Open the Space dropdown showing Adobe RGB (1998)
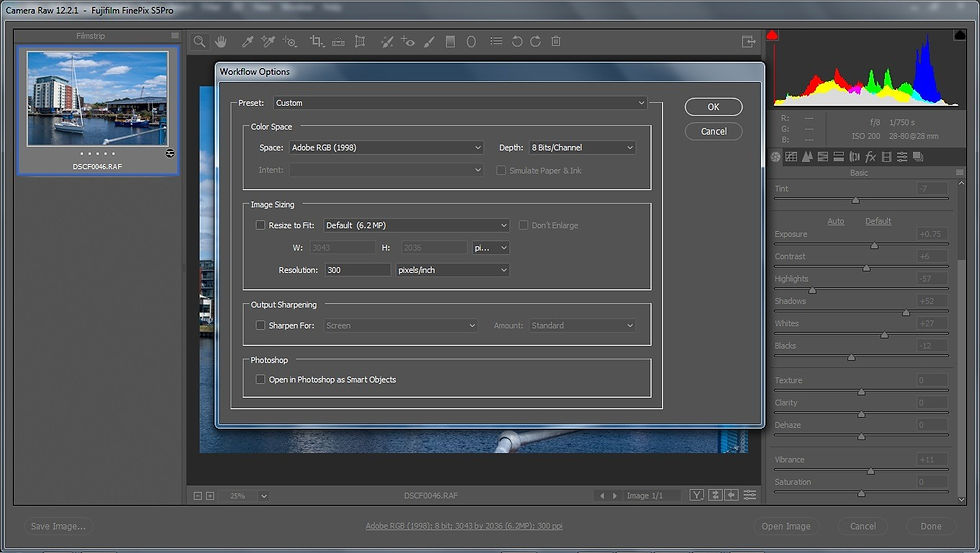980x553 pixels. click(386, 147)
